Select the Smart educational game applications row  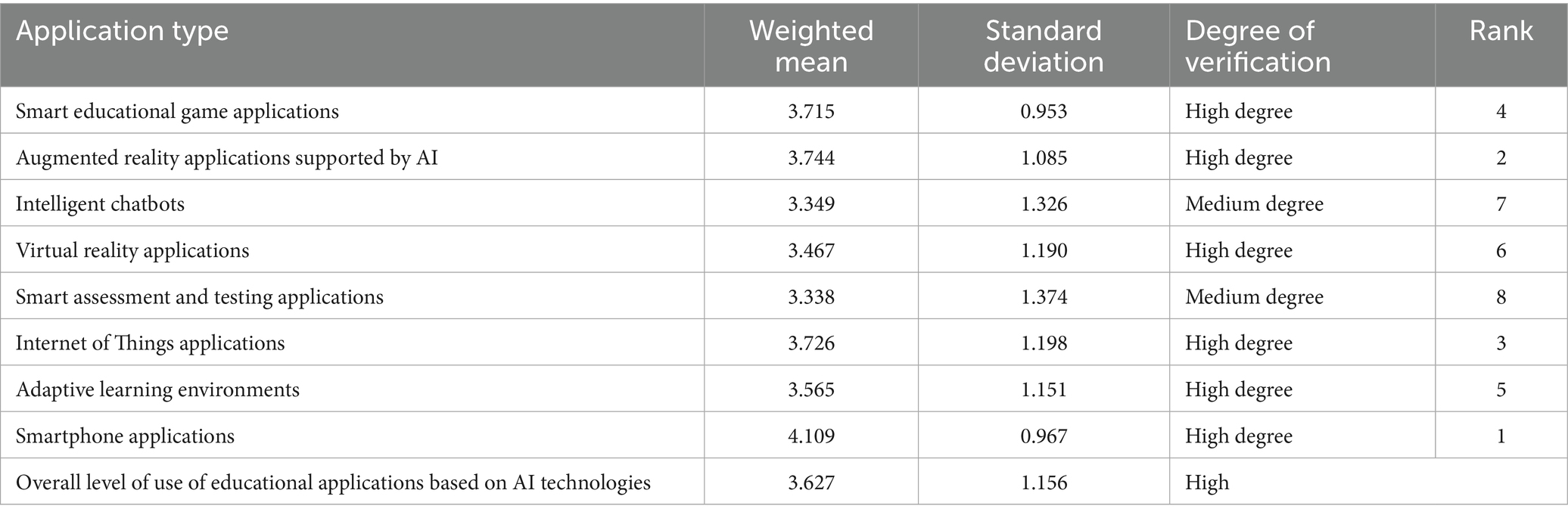coord(177,111)
